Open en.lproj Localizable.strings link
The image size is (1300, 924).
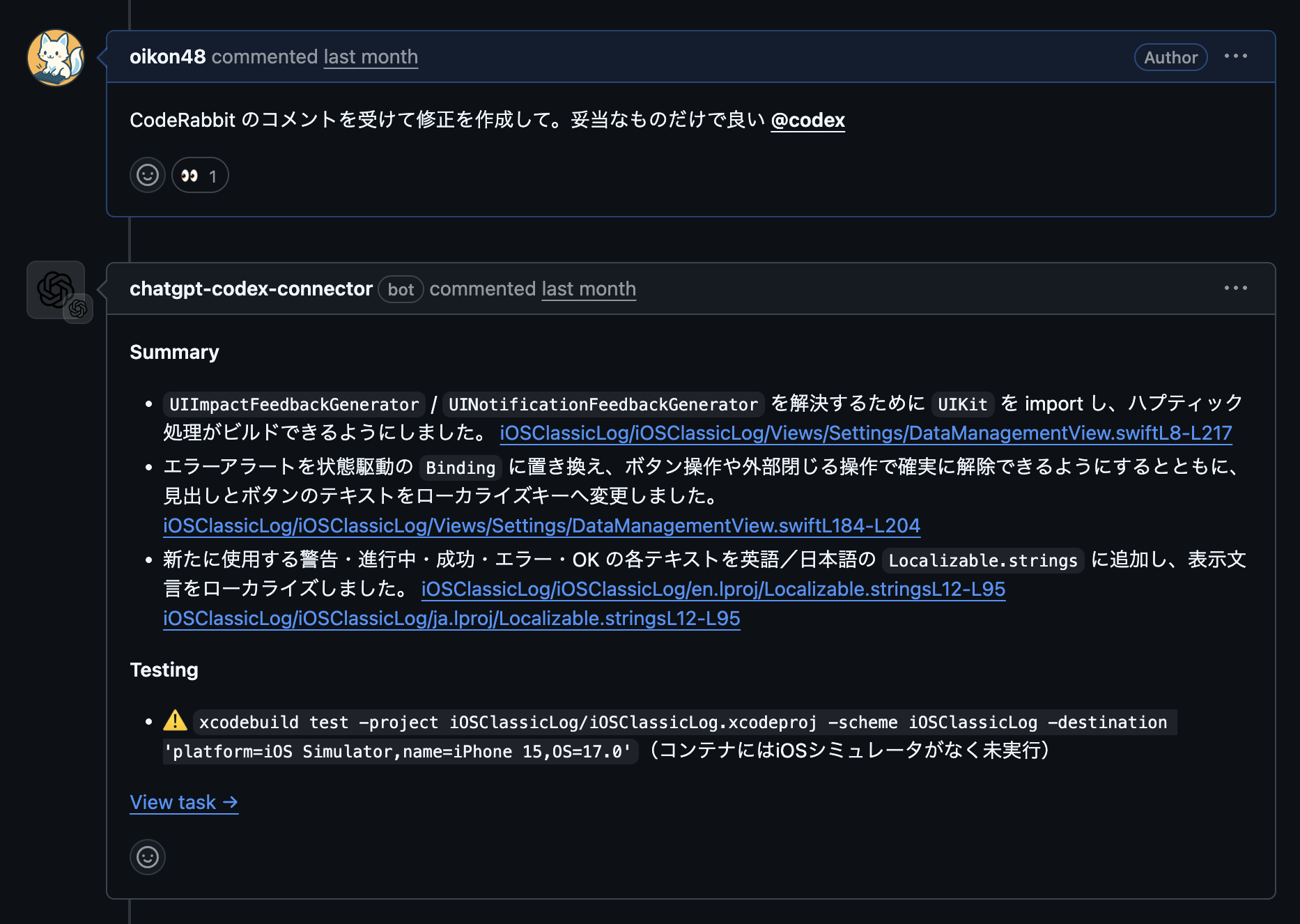tap(713, 590)
